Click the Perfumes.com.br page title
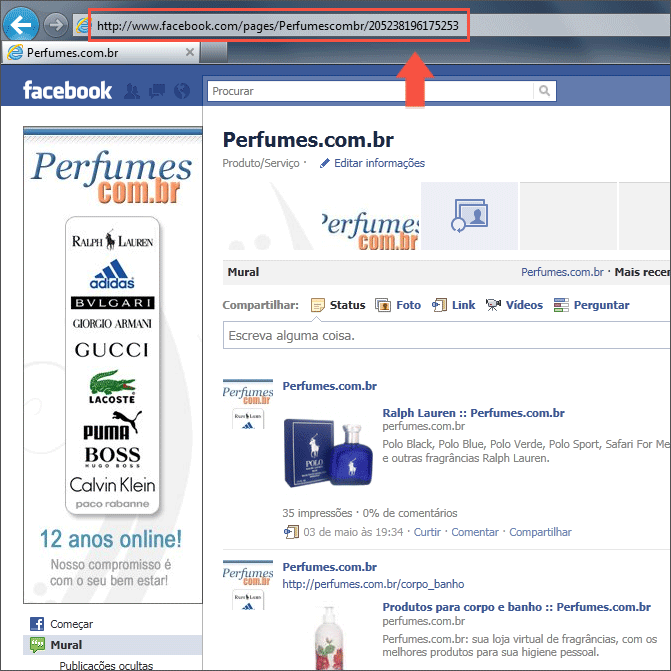Image resolution: width=671 pixels, height=671 pixels. point(308,140)
